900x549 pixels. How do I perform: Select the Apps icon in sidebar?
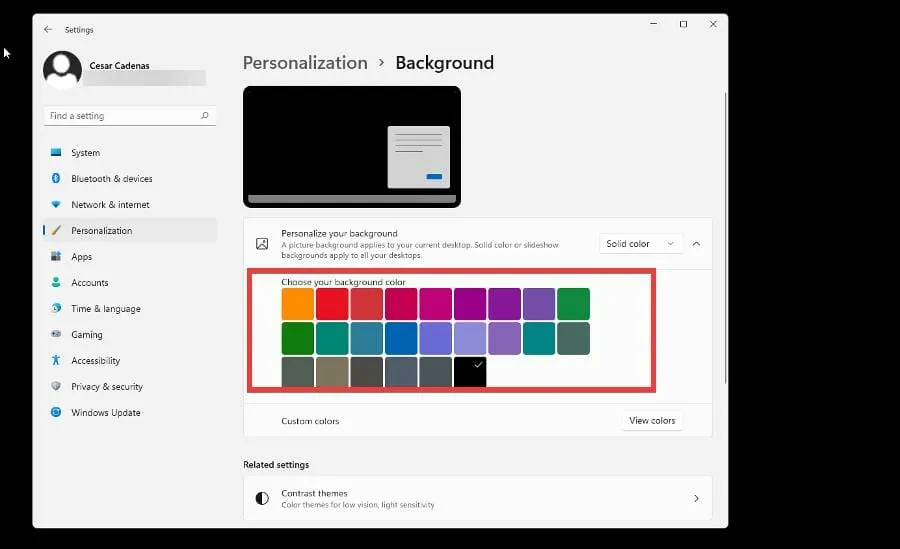(56, 257)
